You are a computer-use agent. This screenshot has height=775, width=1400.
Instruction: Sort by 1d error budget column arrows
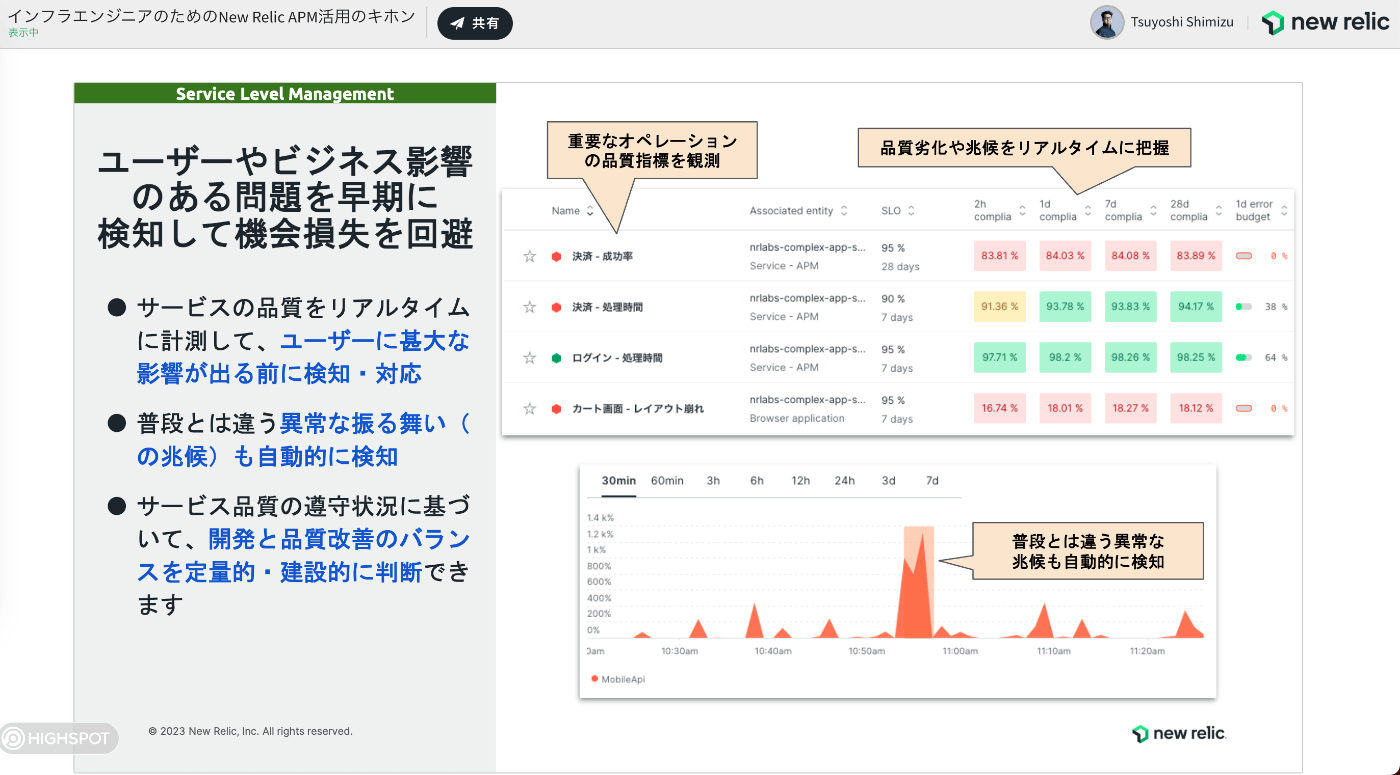click(x=1284, y=211)
